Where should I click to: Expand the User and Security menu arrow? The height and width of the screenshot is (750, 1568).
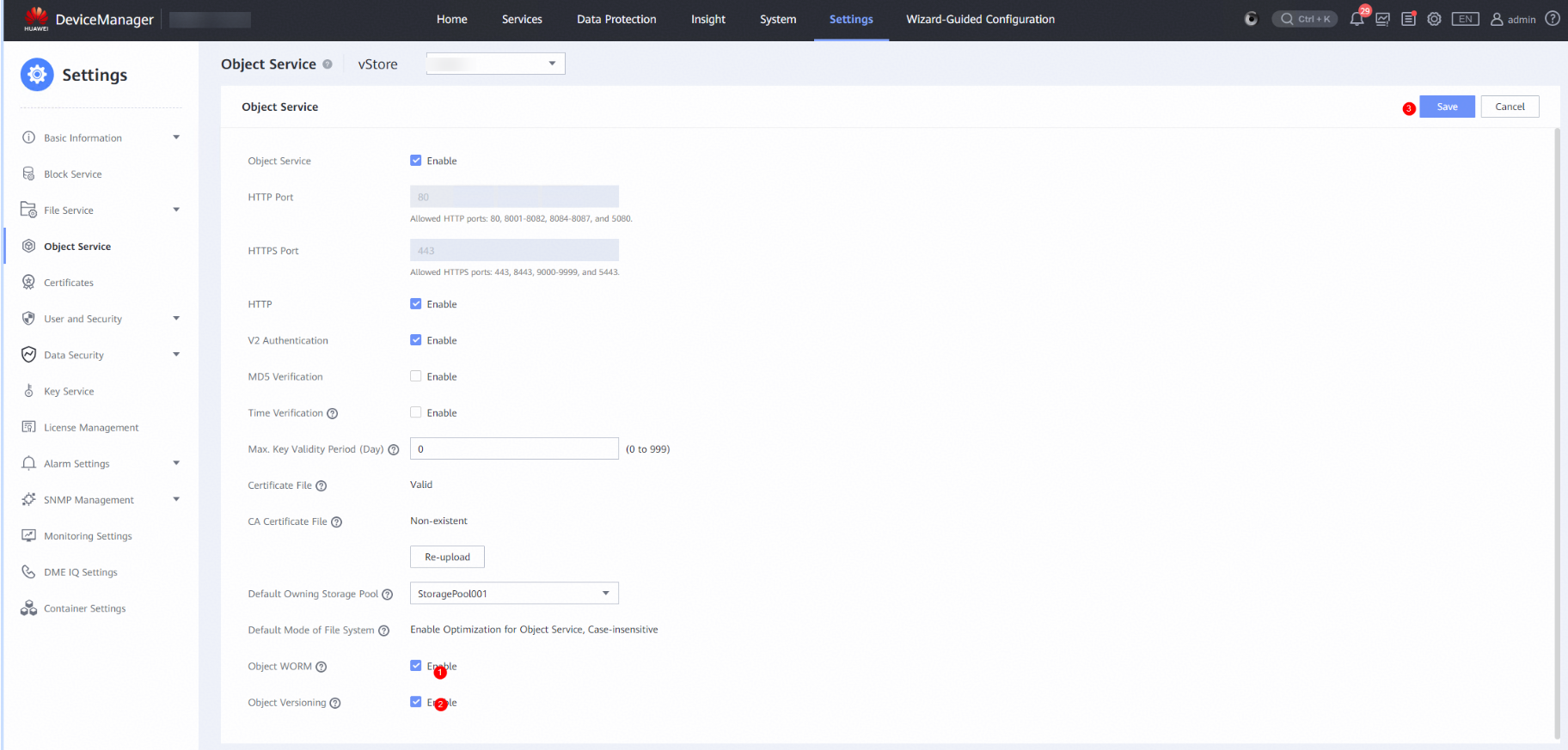point(176,318)
